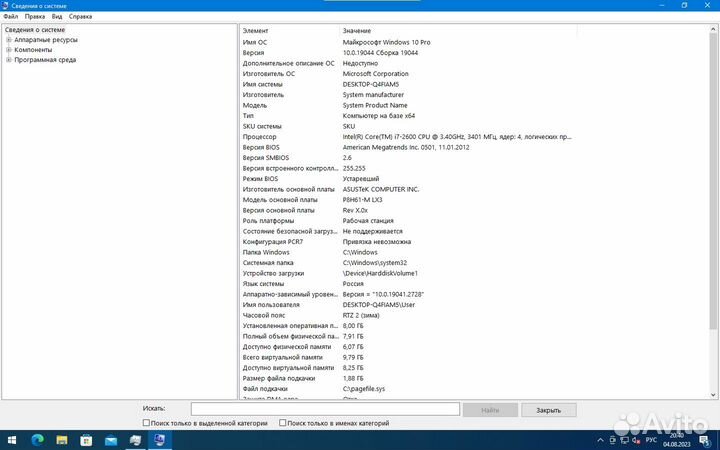
Task: Switch input language via РУС indicator
Action: [x=651, y=440]
